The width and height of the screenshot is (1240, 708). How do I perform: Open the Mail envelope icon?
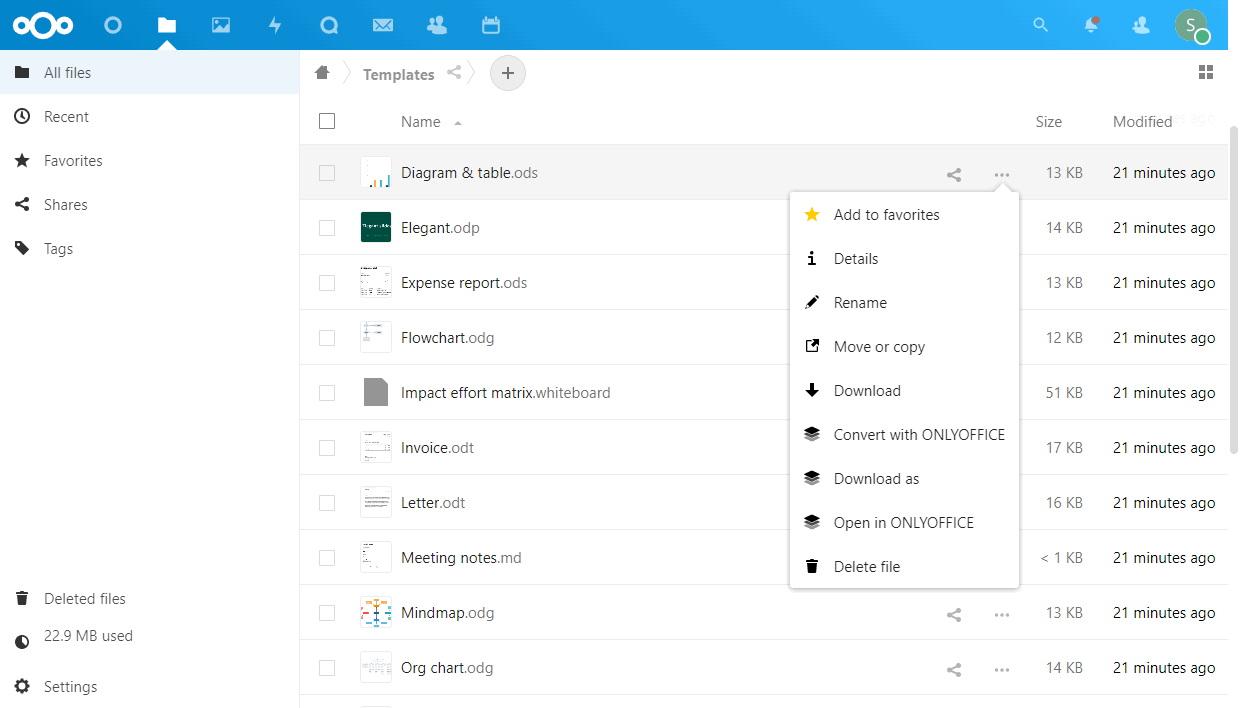[x=382, y=25]
